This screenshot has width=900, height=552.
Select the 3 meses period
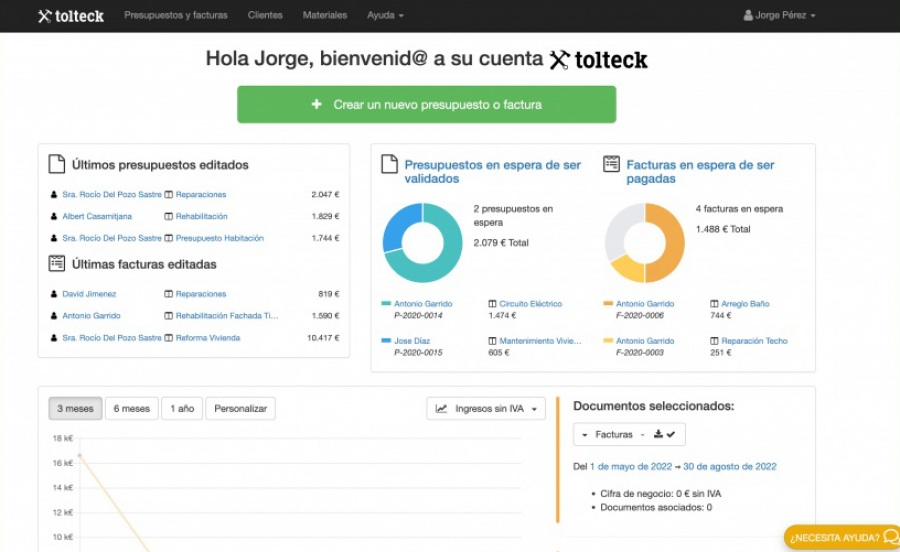click(x=75, y=409)
